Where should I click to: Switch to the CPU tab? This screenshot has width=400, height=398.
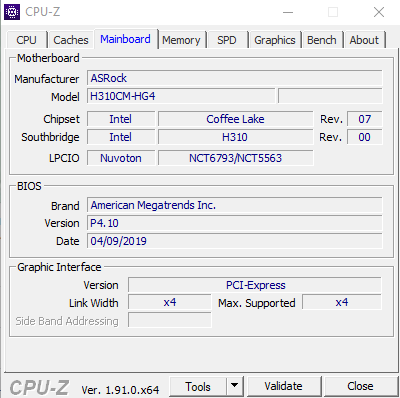point(26,40)
